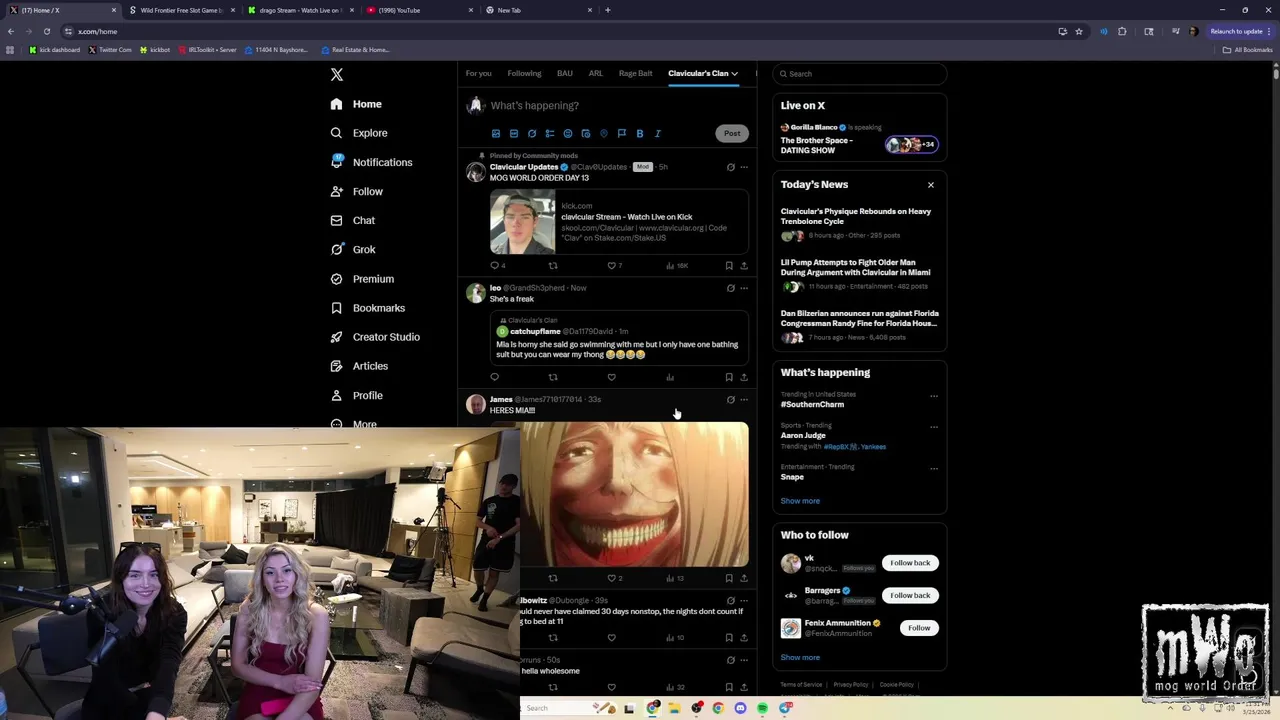
Task: Open options for Aaron Judge trend
Action: [934, 427]
